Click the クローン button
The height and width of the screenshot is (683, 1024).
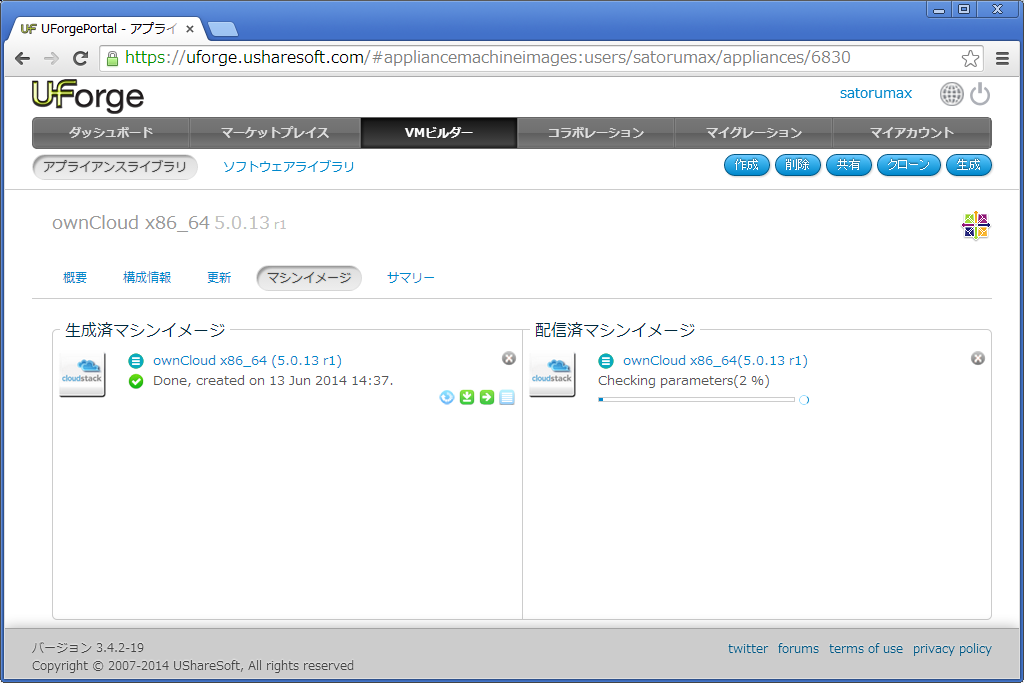[x=908, y=165]
